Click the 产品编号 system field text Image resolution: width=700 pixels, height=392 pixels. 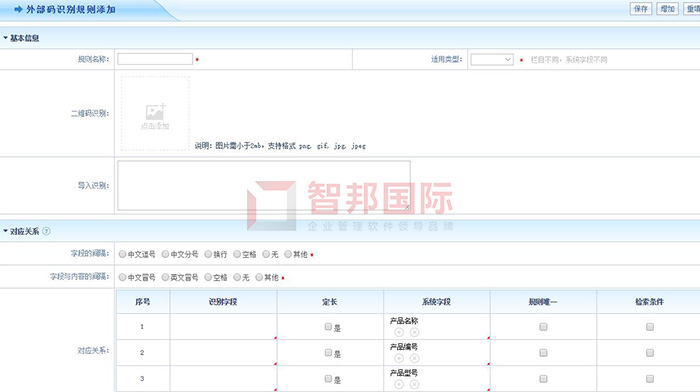coord(404,346)
